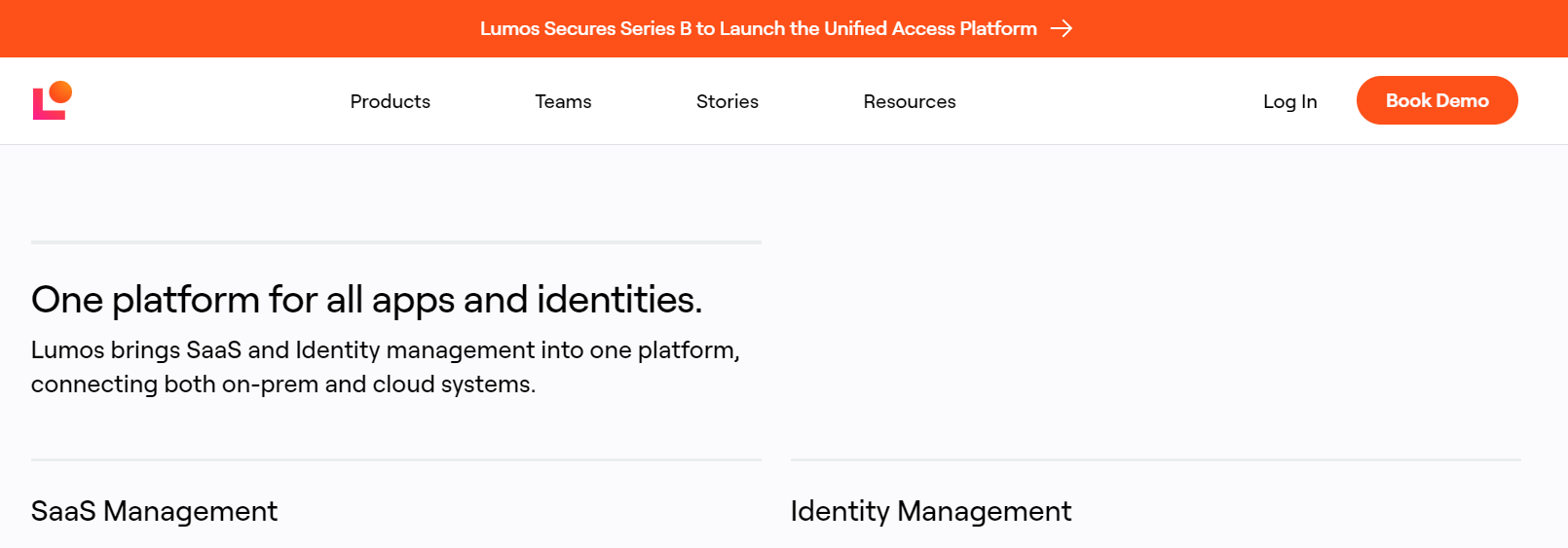Open the Series B announcement banner link
Image resolution: width=1568 pixels, height=548 pixels.
point(776,28)
